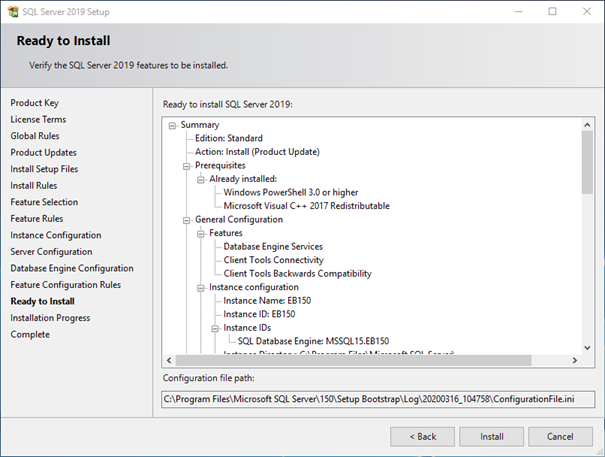Viewport: 605px width, 457px height.
Task: Close the setup window
Action: coord(586,12)
